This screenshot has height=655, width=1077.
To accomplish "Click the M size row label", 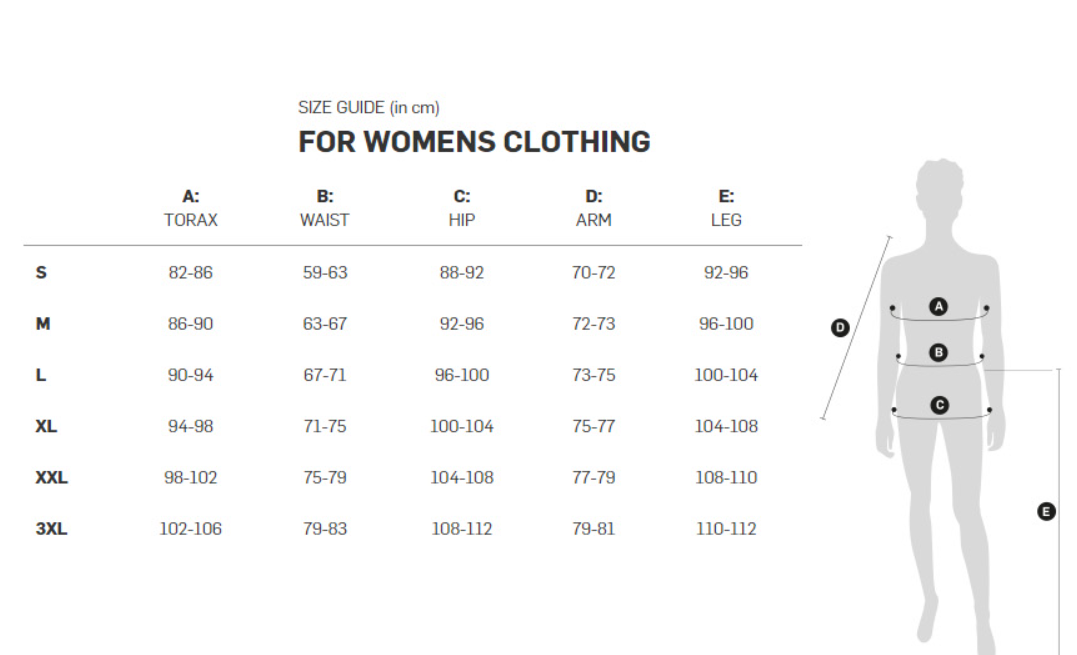I will pyautogui.click(x=43, y=323).
